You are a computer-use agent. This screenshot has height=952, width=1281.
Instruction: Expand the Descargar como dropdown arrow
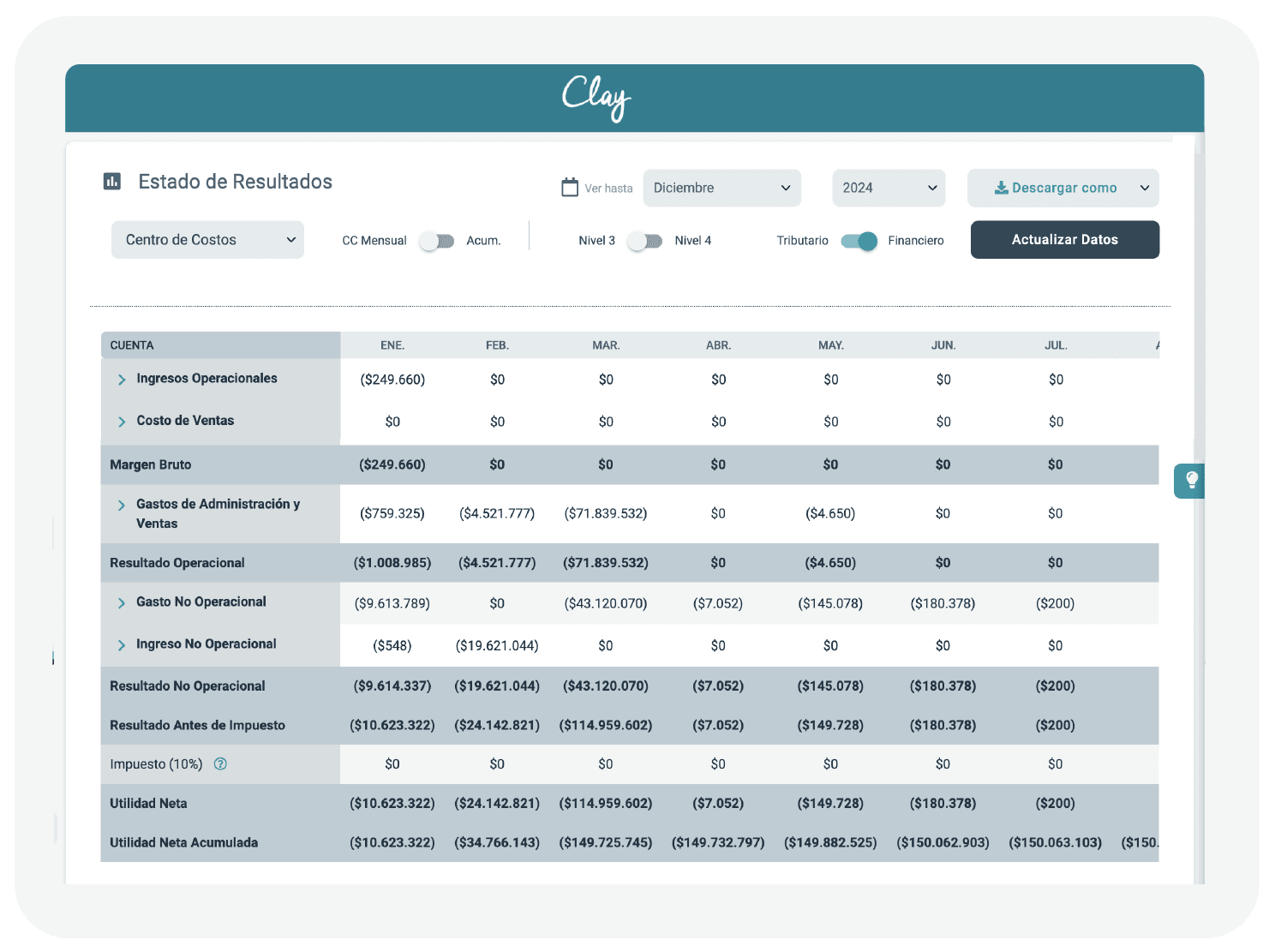[x=1145, y=188]
